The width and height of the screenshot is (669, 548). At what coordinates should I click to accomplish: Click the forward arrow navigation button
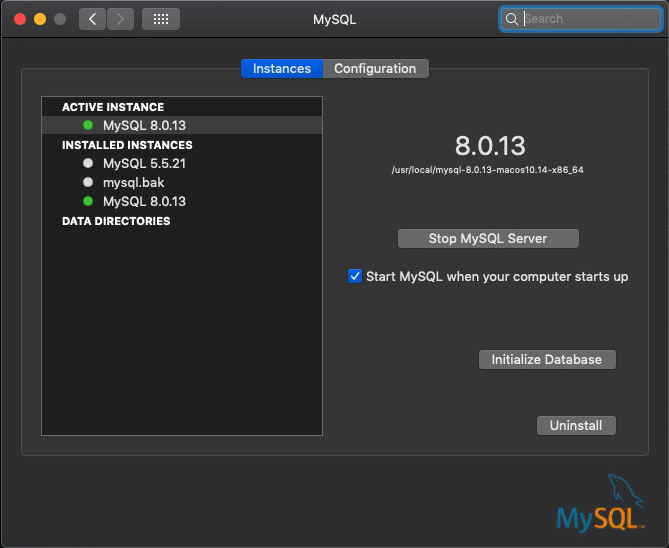pyautogui.click(x=120, y=19)
